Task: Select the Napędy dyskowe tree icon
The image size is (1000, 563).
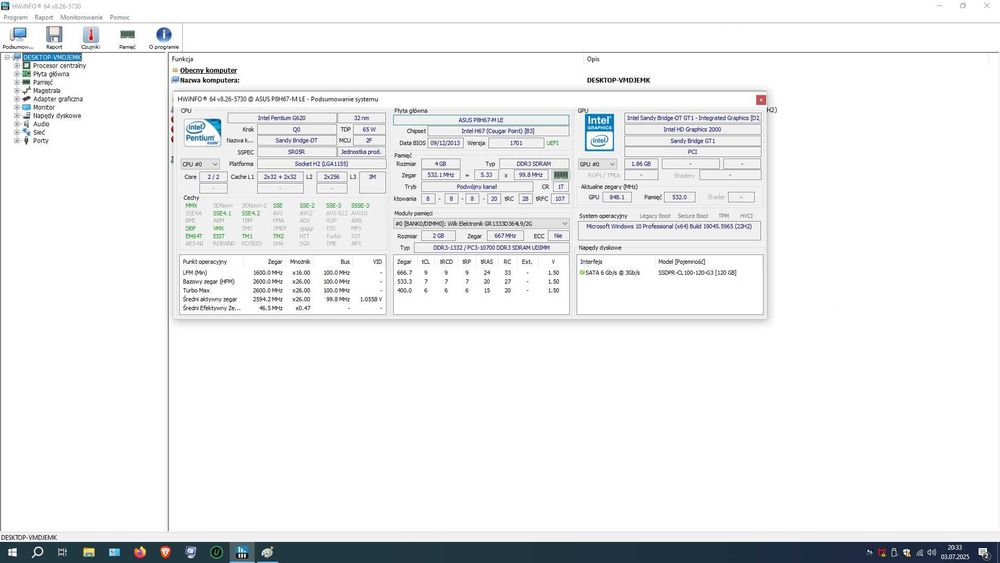Action: tap(27, 115)
